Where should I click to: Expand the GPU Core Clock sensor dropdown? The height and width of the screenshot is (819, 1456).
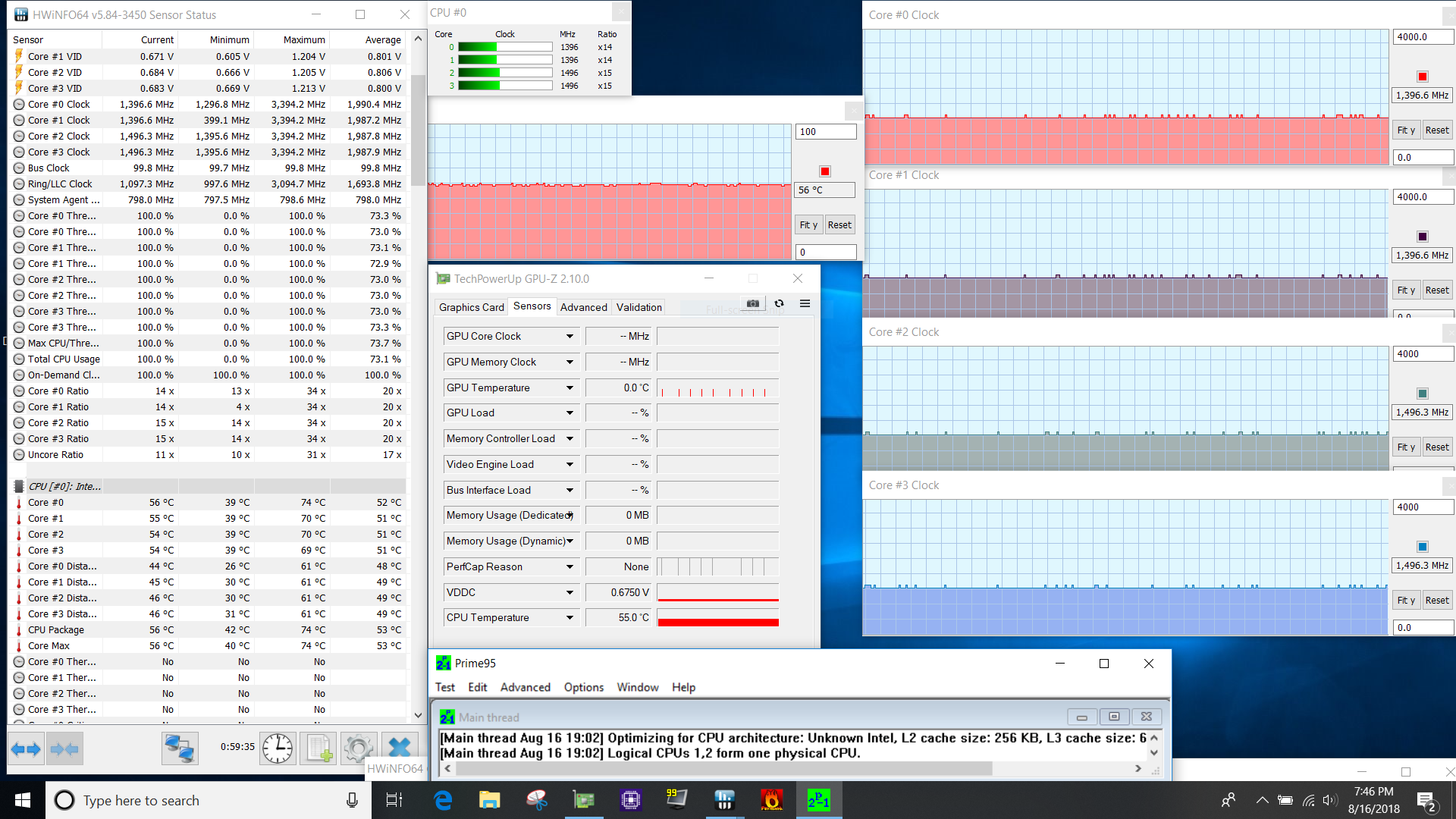(570, 336)
